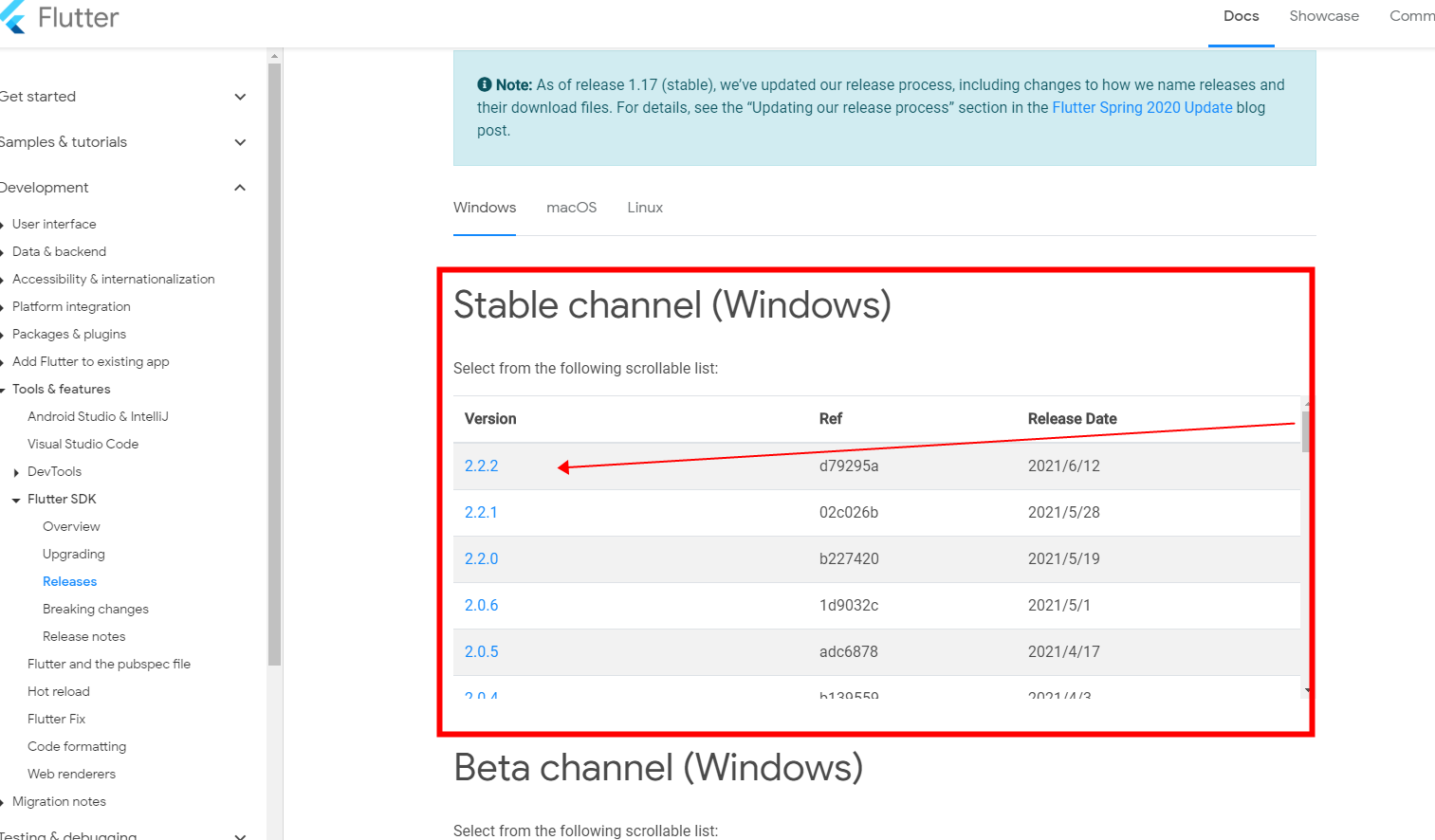
Task: Click the Version column header
Action: tap(490, 419)
